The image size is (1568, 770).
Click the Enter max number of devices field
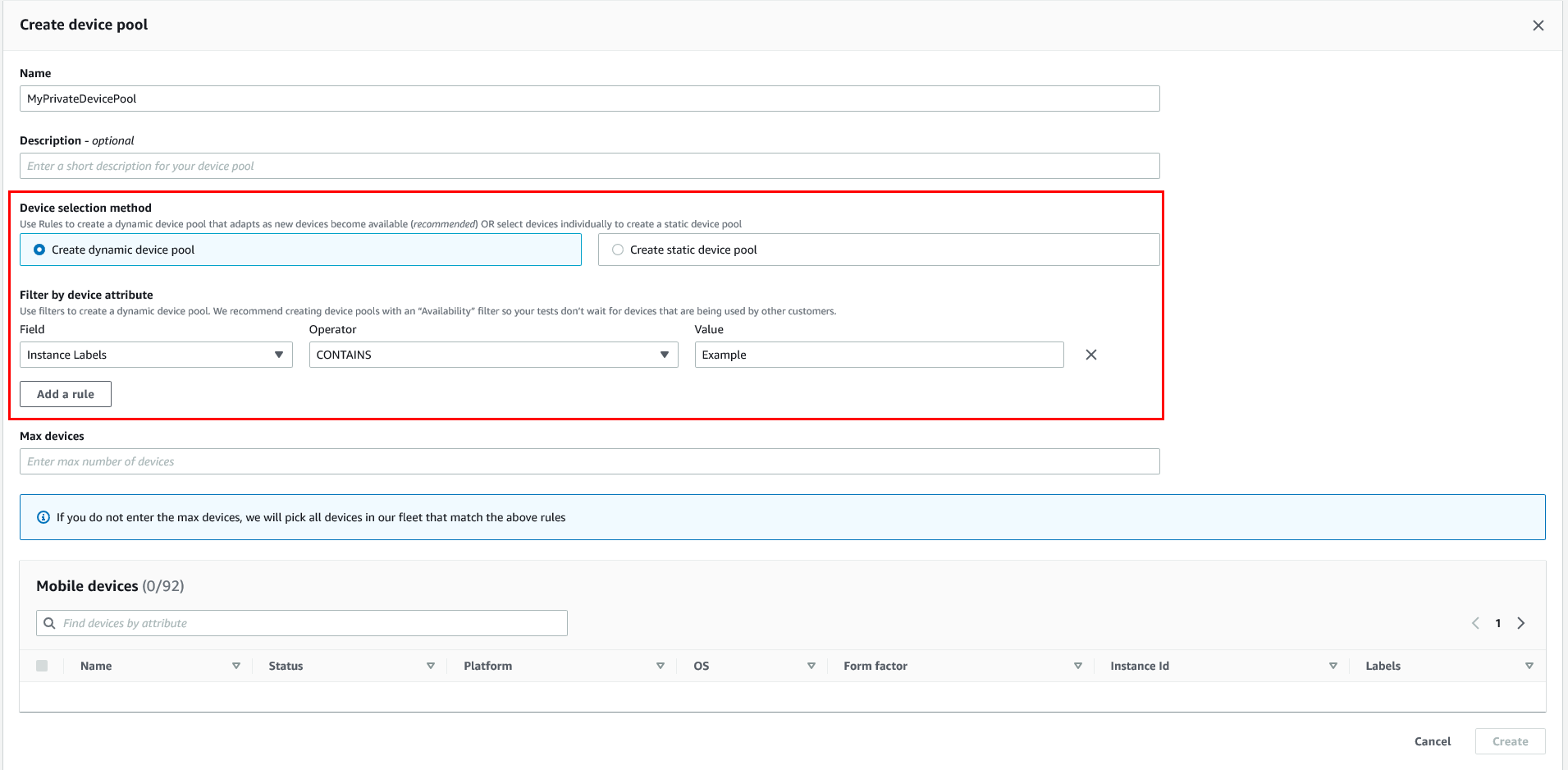(x=589, y=461)
